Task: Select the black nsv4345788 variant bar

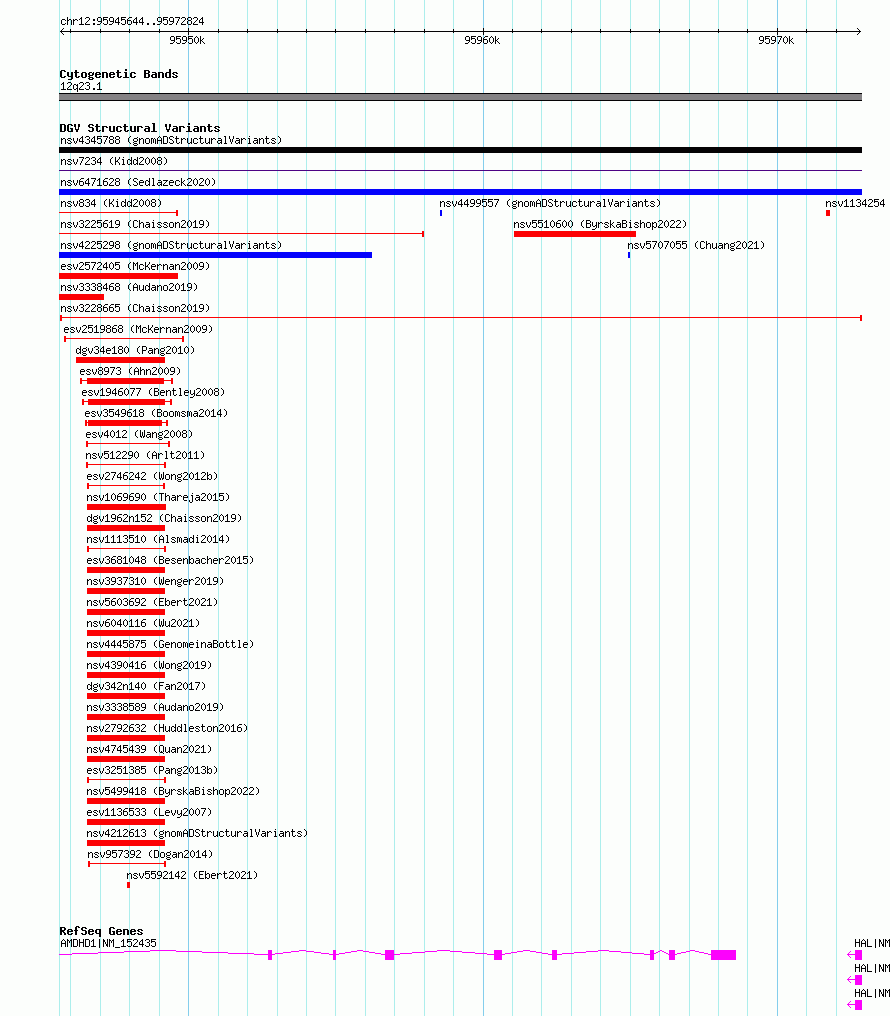Action: (461, 150)
